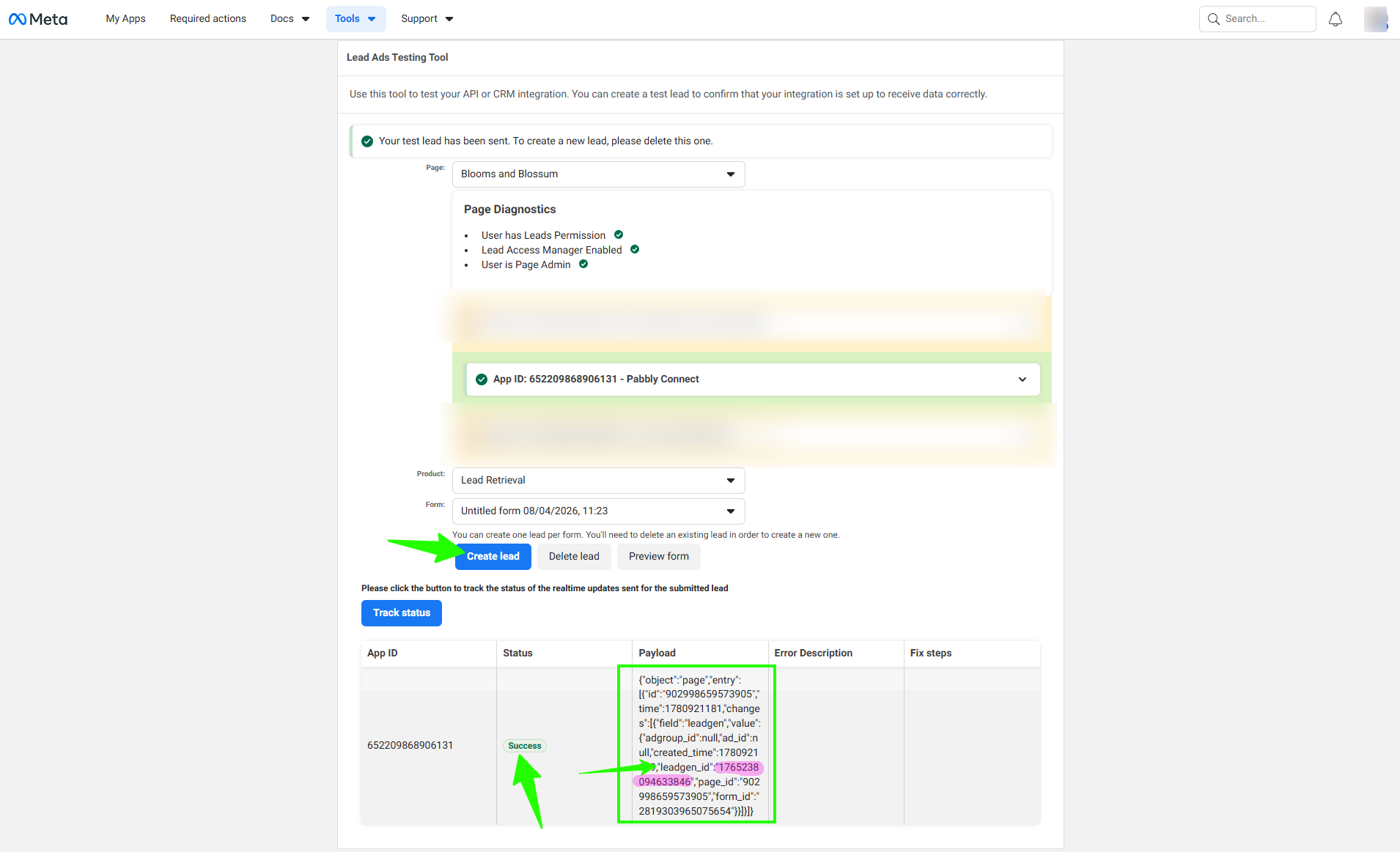The width and height of the screenshot is (1400, 852).
Task: Click the Success status badge
Action: 525,746
